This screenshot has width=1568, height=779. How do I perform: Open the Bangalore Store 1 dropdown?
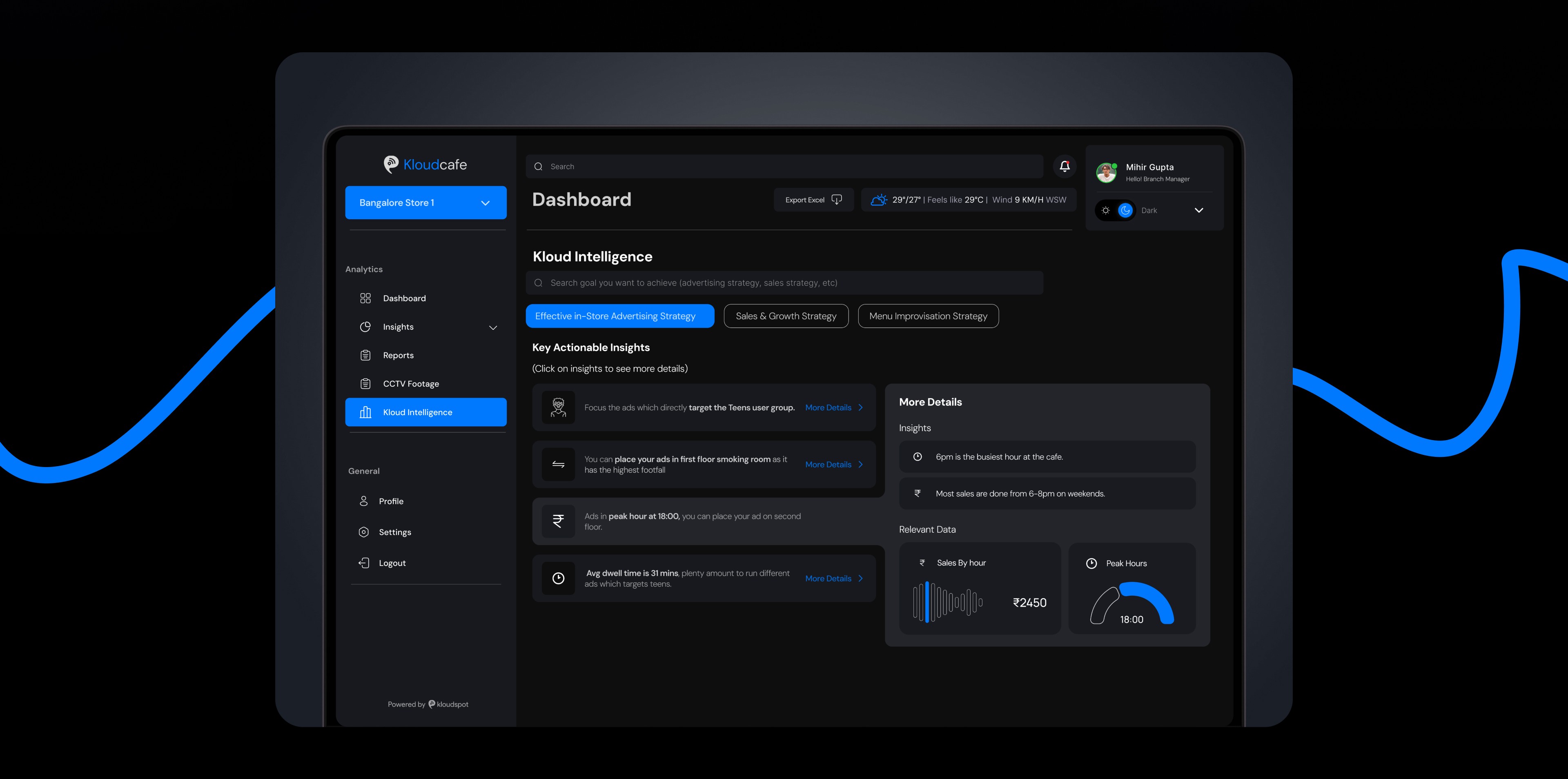point(425,203)
